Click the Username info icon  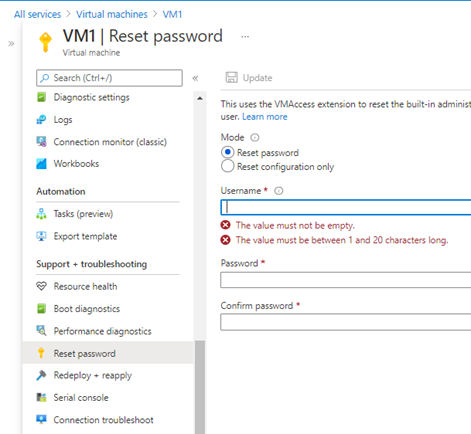click(279, 191)
